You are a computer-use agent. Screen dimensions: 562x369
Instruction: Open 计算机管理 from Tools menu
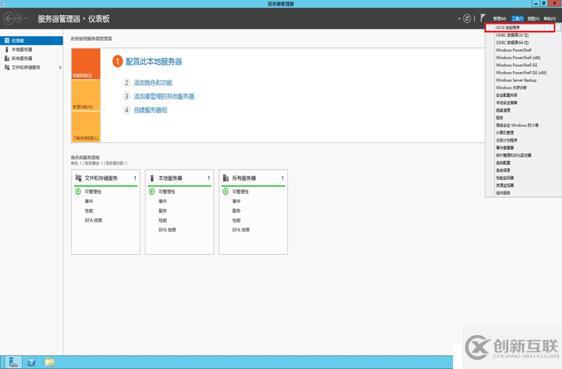click(505, 133)
